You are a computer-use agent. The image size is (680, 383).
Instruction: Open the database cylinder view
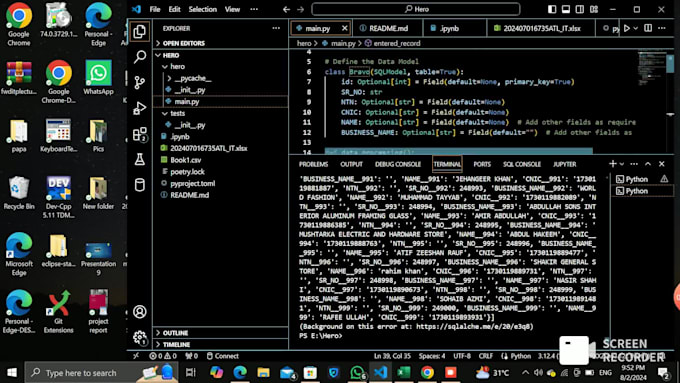[140, 185]
